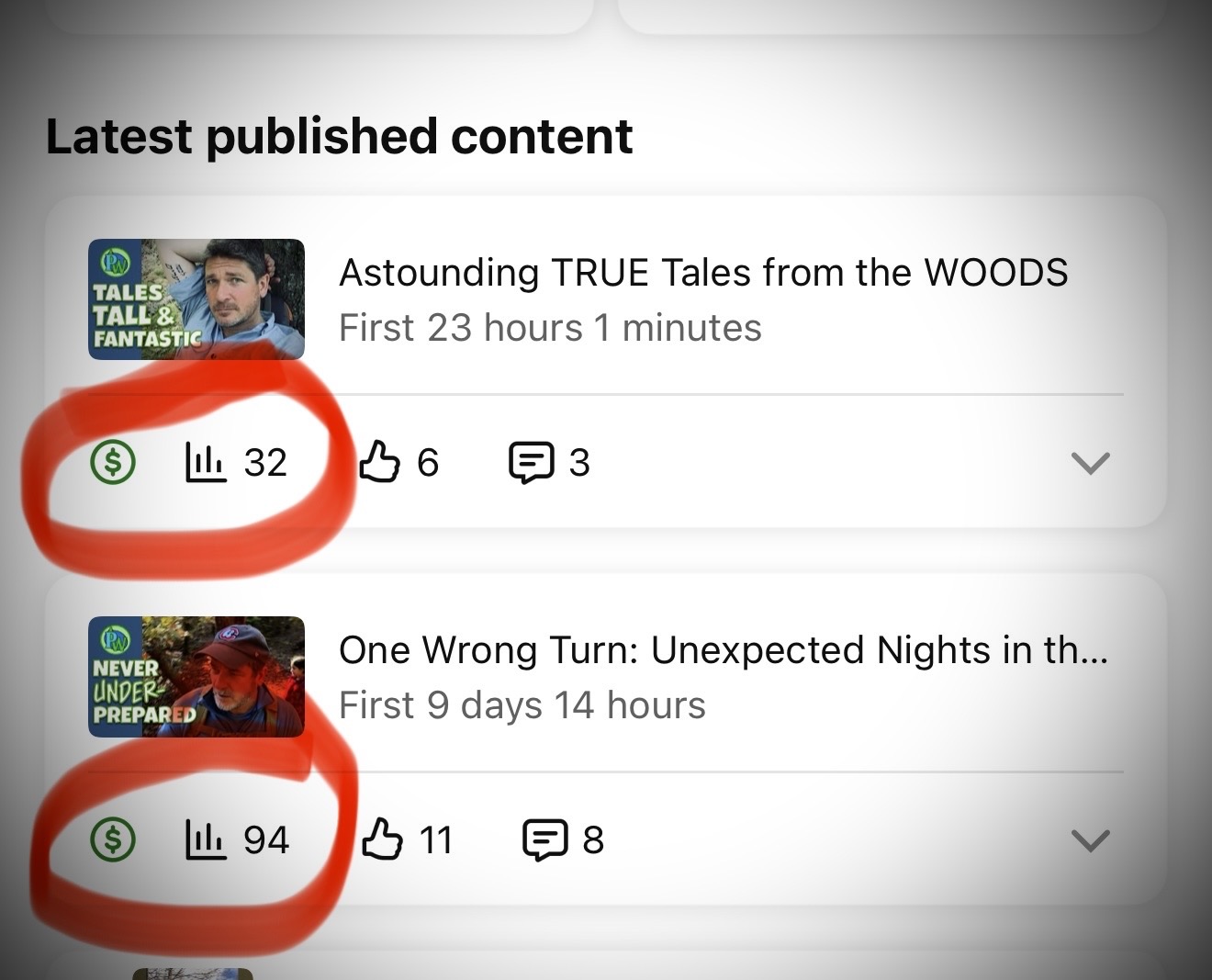Click the thumbs up icon with 11 likes

[x=382, y=839]
